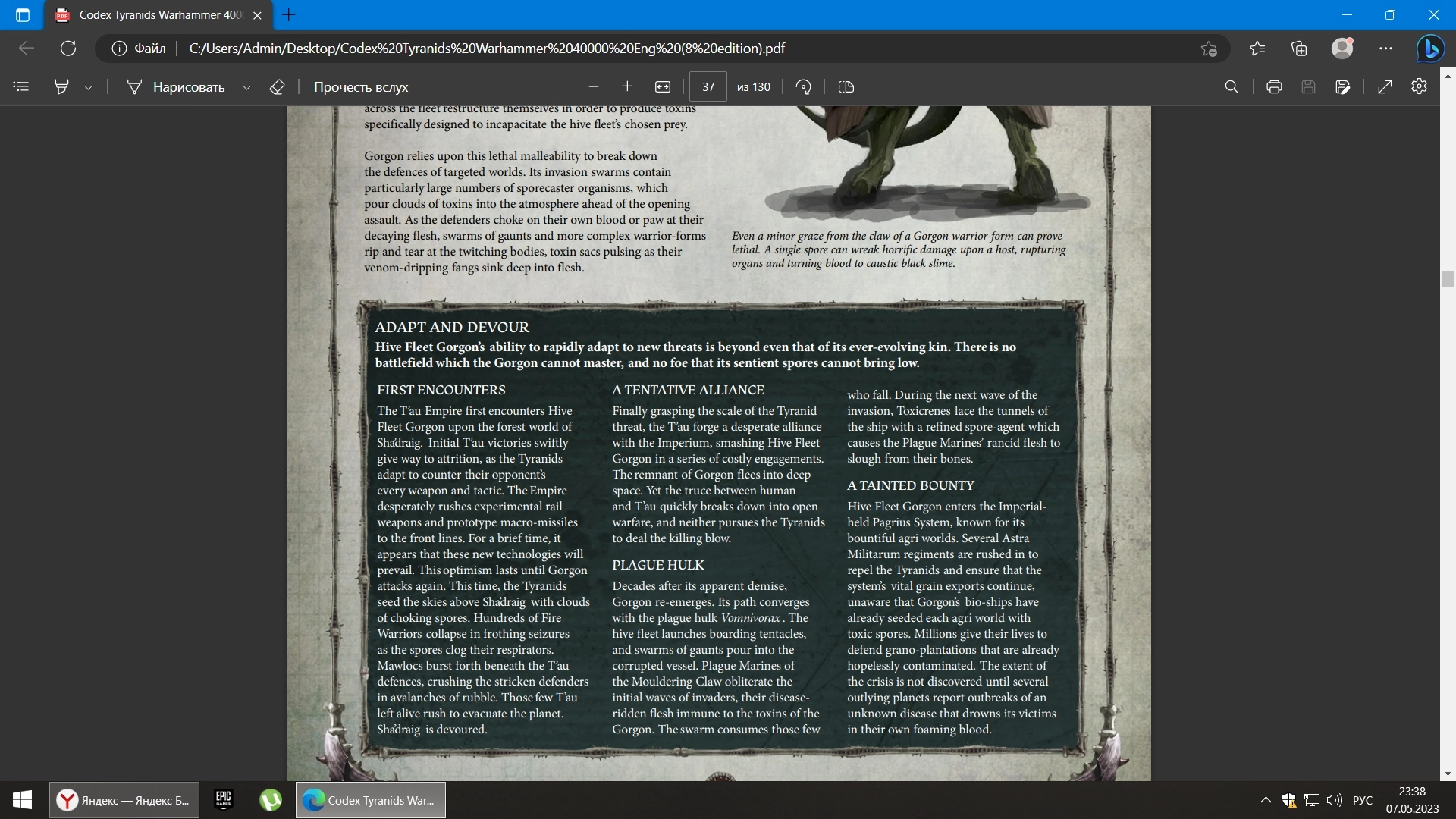1456x819 pixels.
Task: Close the Codex Tyranids PDF tab
Action: click(x=257, y=15)
